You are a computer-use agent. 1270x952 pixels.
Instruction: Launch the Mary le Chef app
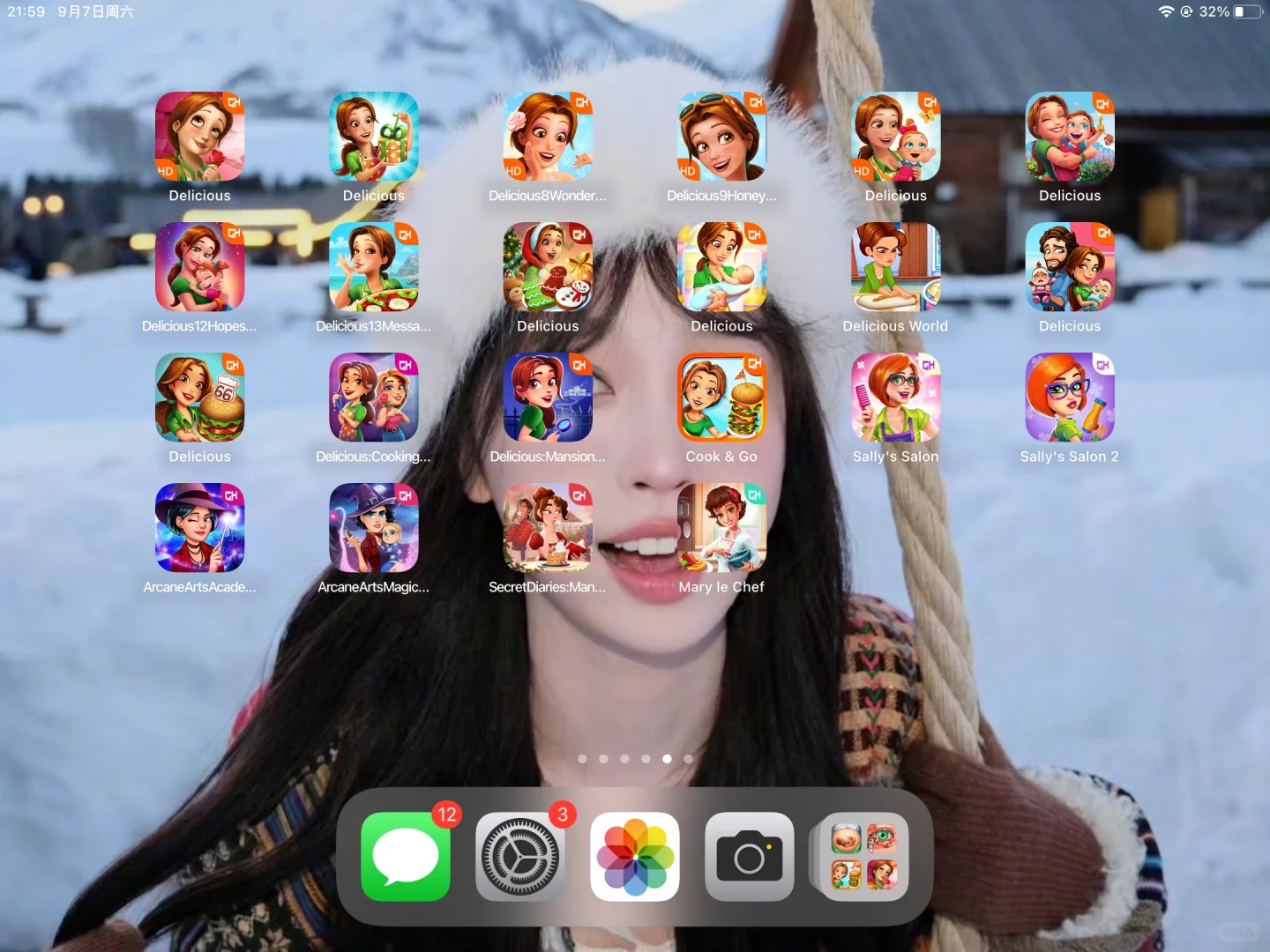point(721,528)
